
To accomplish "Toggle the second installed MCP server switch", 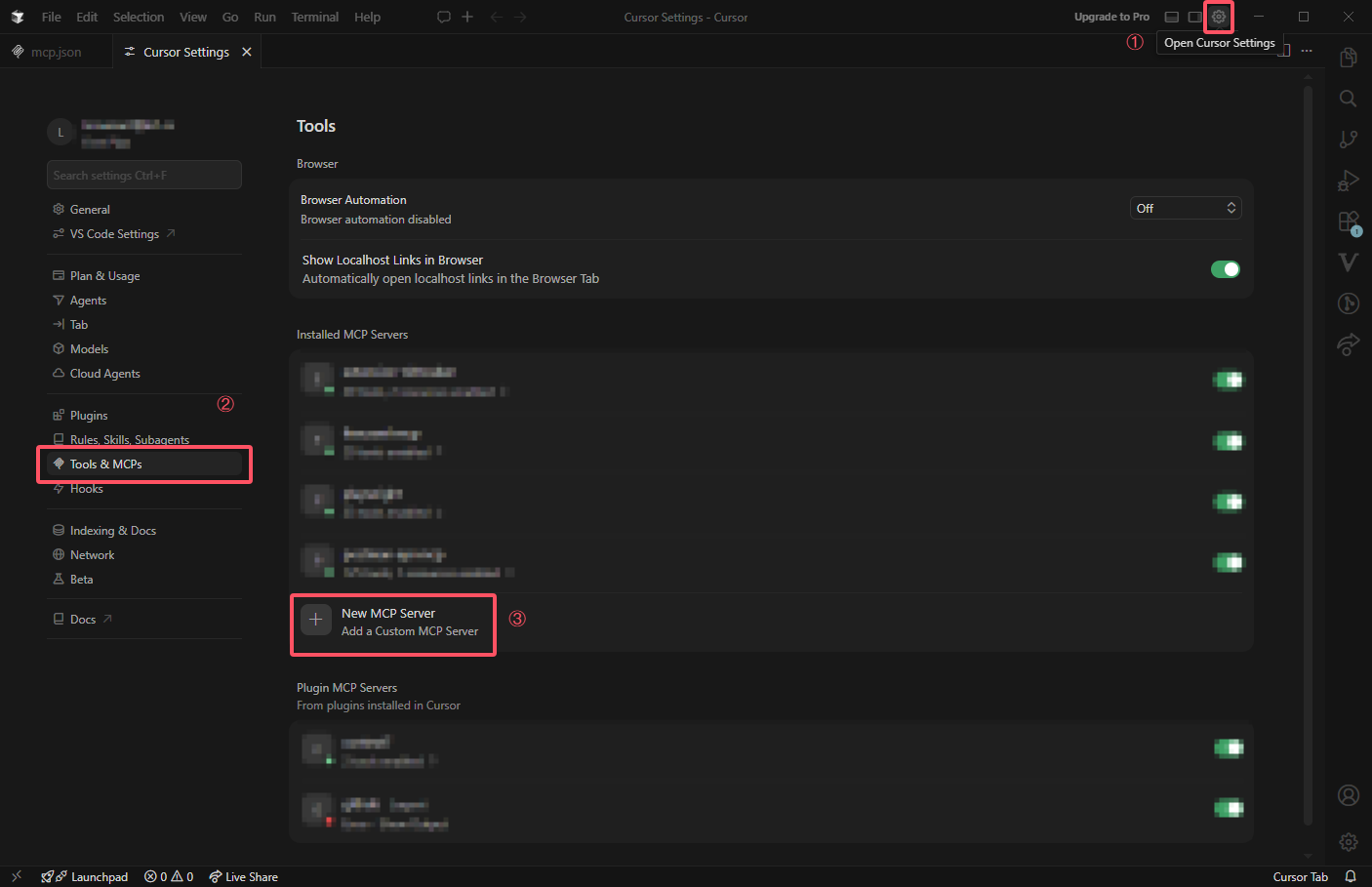I will (1229, 441).
